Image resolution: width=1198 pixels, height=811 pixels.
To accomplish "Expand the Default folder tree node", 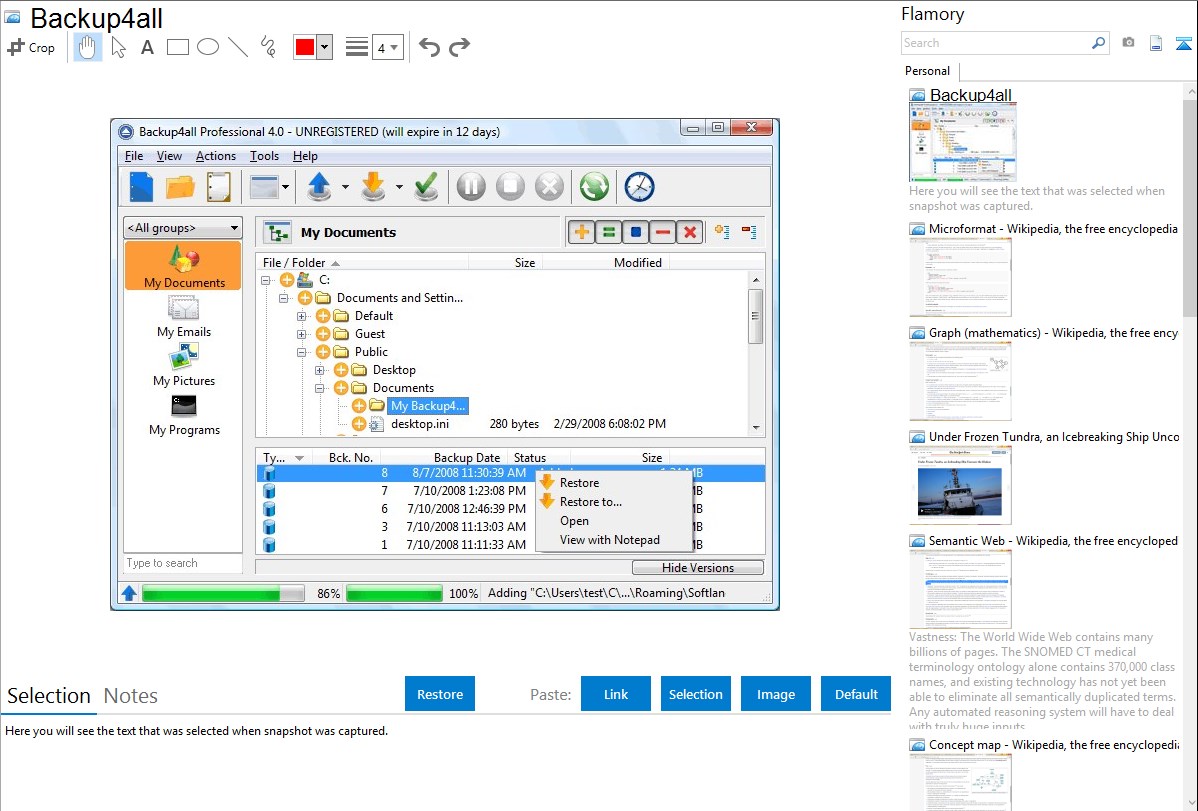I will tap(302, 316).
